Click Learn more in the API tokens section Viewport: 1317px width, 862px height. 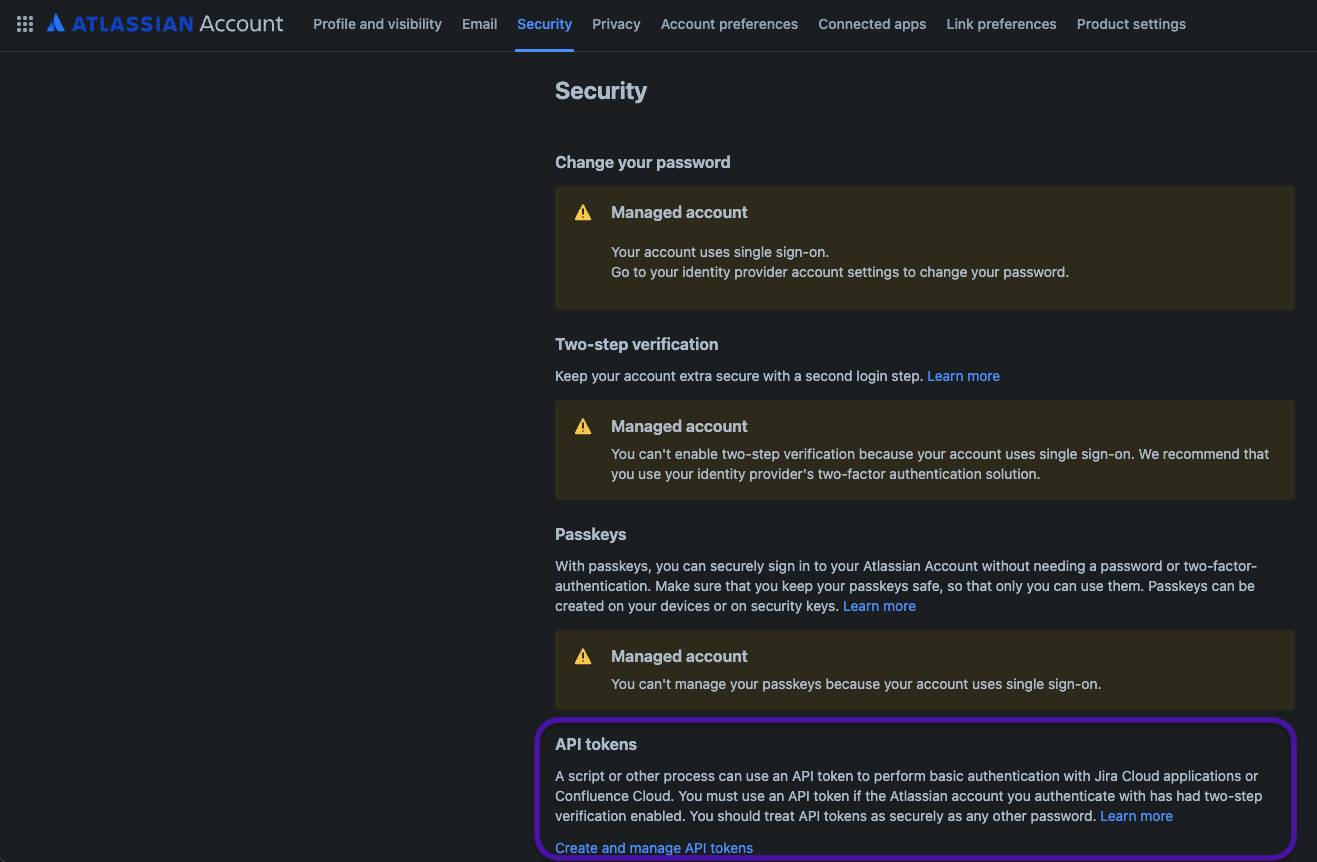pos(1136,816)
